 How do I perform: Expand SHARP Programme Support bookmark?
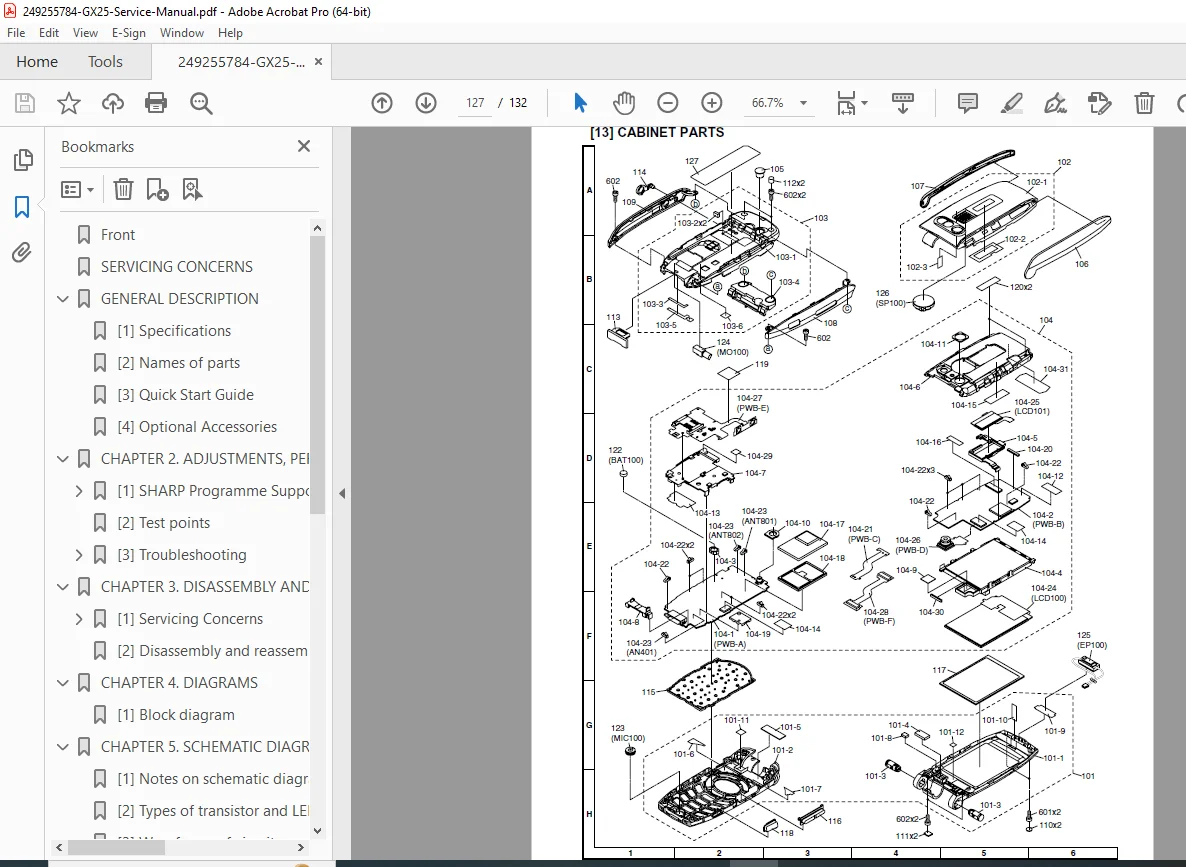coord(79,491)
